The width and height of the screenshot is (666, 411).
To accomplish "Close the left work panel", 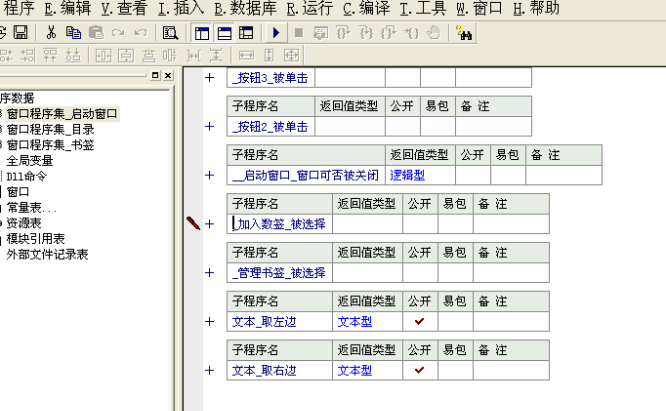I will click(x=168, y=75).
